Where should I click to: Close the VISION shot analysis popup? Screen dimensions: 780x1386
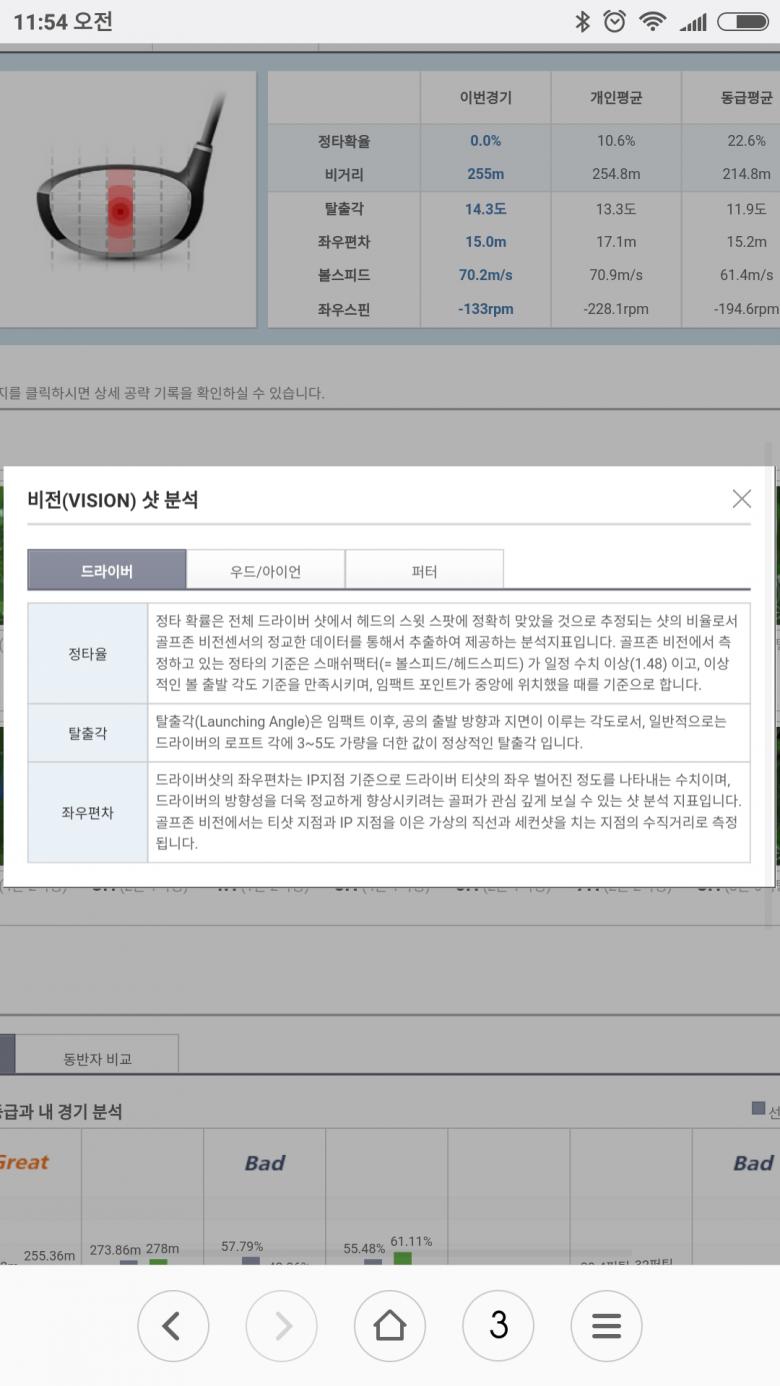click(741, 499)
